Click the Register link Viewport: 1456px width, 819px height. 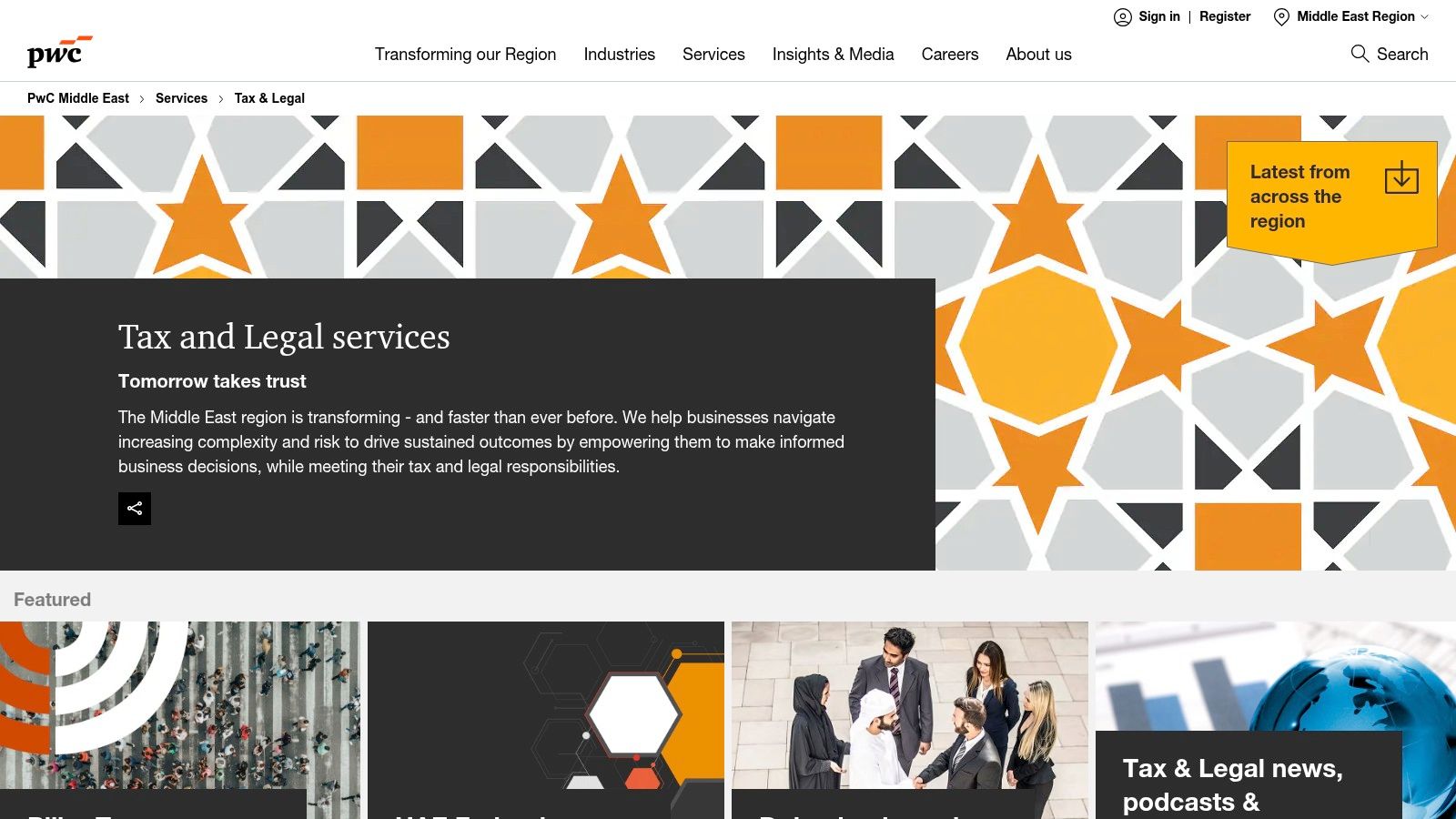coord(1225,16)
